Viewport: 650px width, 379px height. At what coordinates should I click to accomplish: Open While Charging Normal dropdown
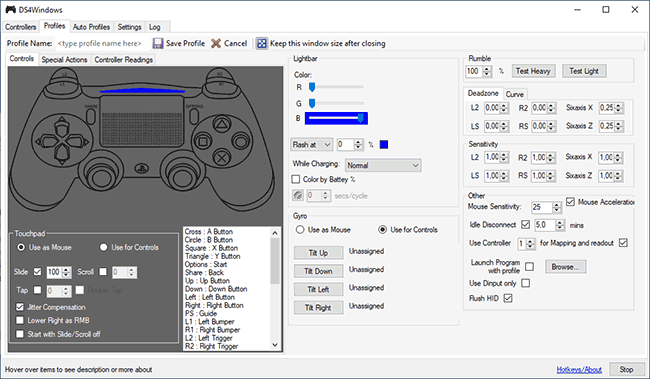coord(383,165)
